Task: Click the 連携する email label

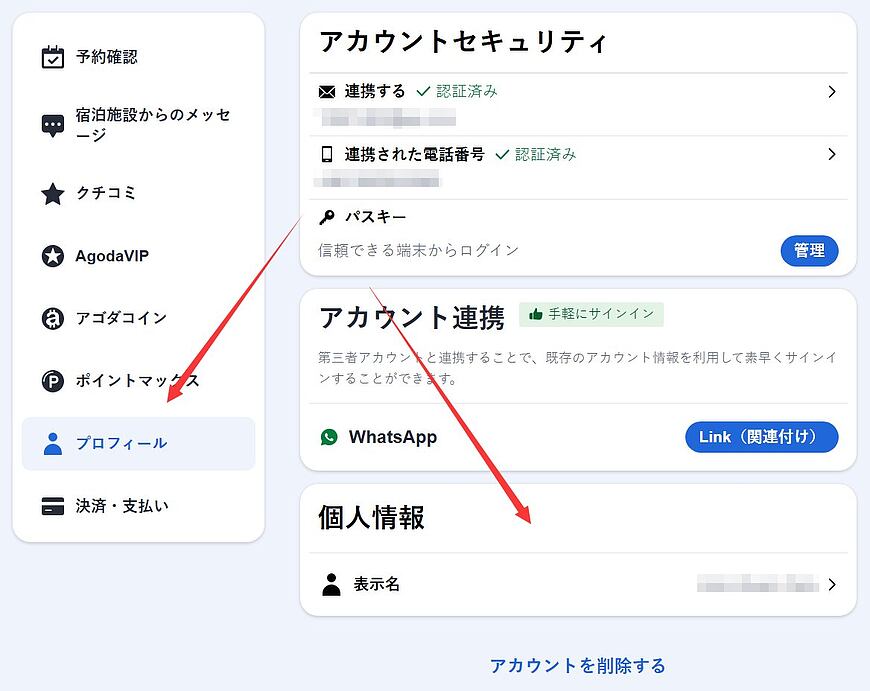Action: click(375, 91)
